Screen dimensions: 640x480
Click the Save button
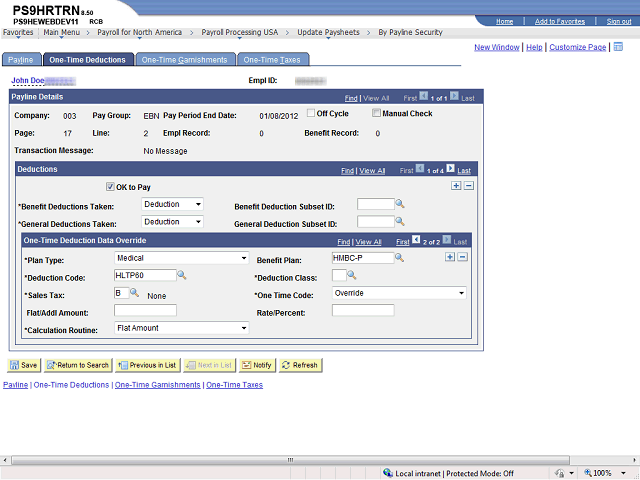pos(24,365)
